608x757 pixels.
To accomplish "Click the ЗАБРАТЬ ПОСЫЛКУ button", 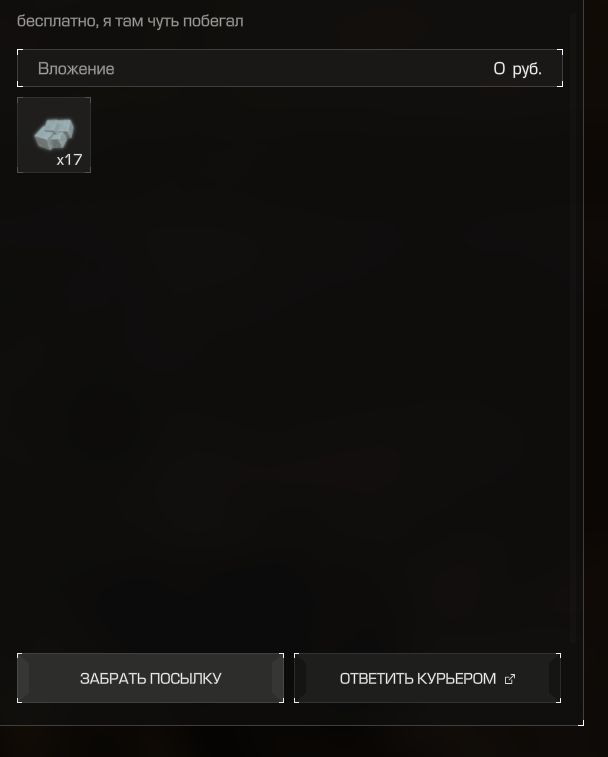I will 150,678.
